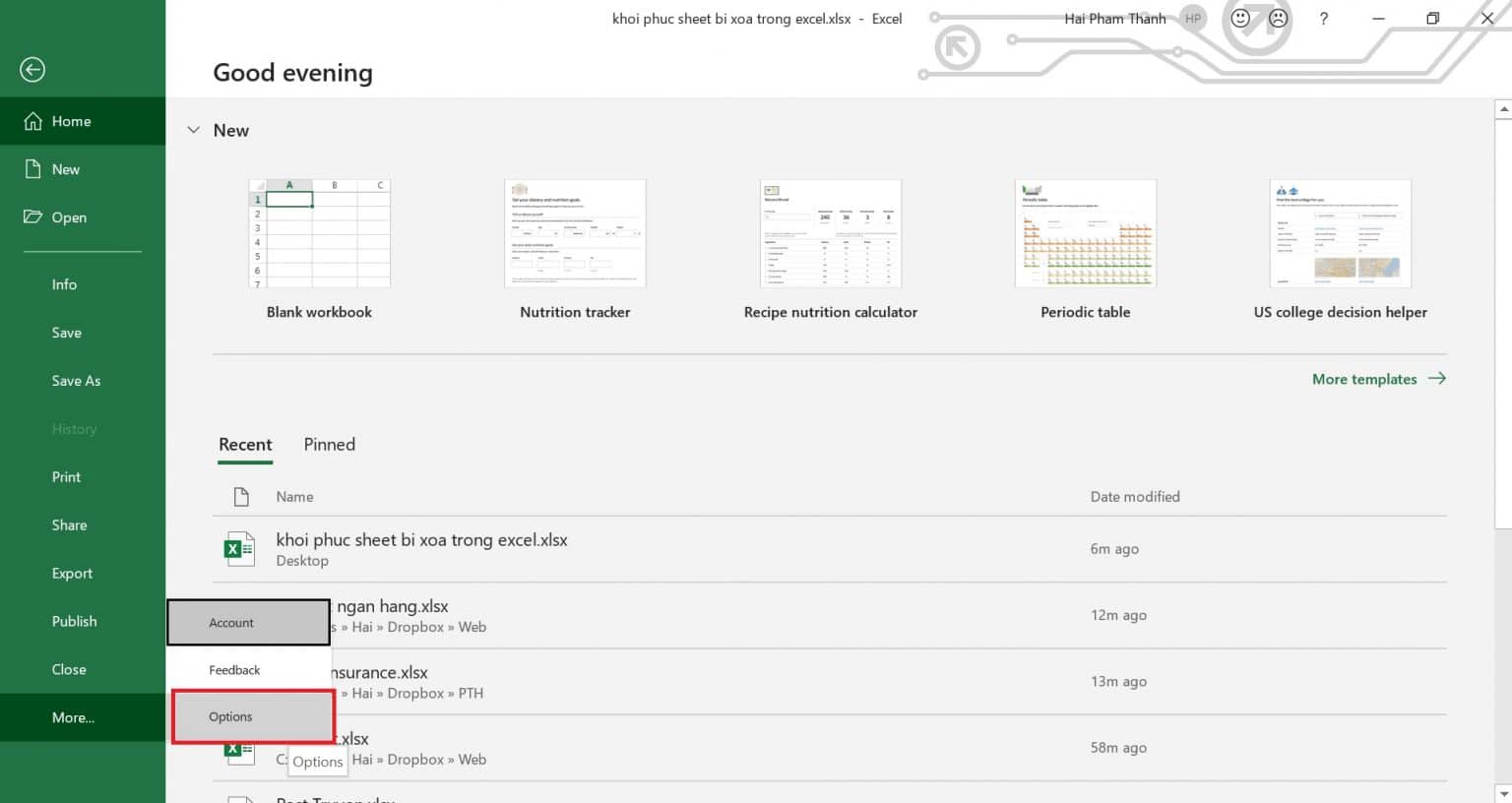Choose Open in the left sidebar
The height and width of the screenshot is (803, 1512).
[83, 217]
